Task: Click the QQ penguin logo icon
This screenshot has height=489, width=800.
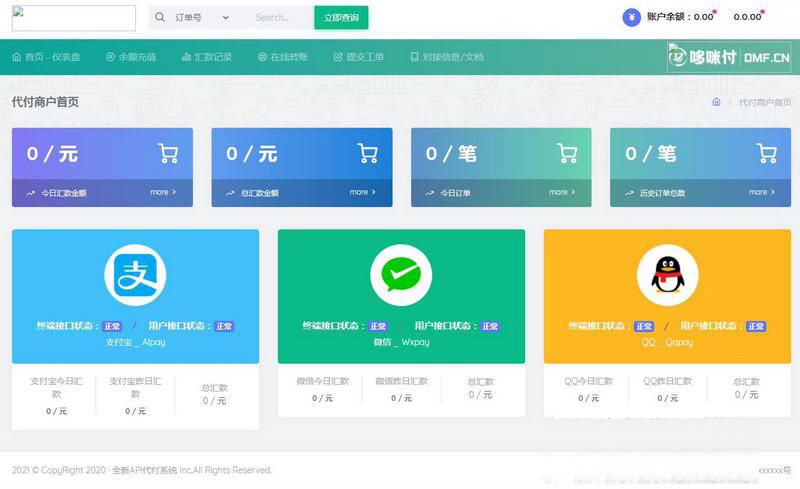Action: pos(667,275)
